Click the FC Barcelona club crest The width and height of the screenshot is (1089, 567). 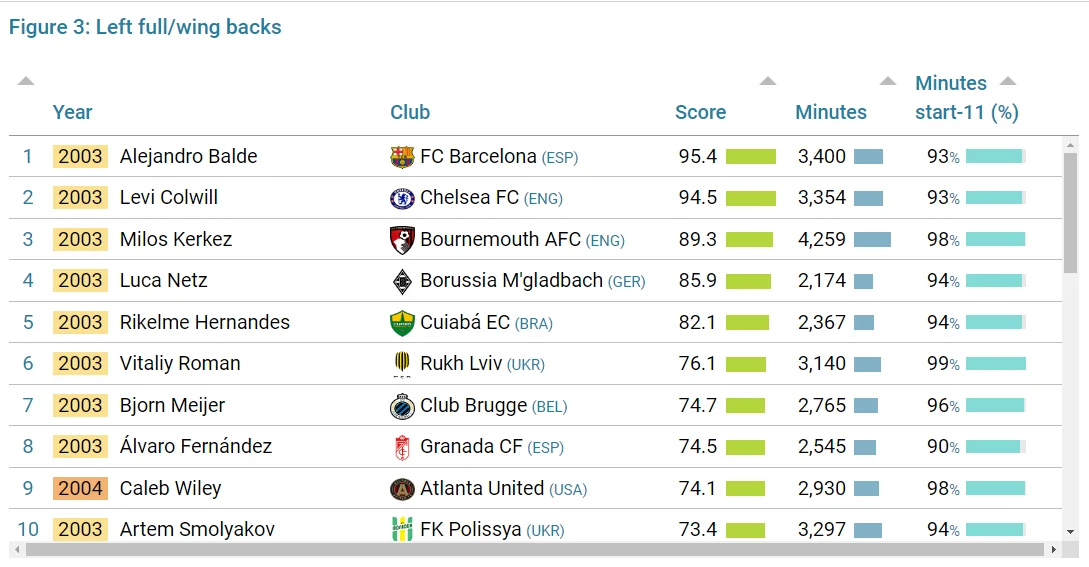(402, 157)
